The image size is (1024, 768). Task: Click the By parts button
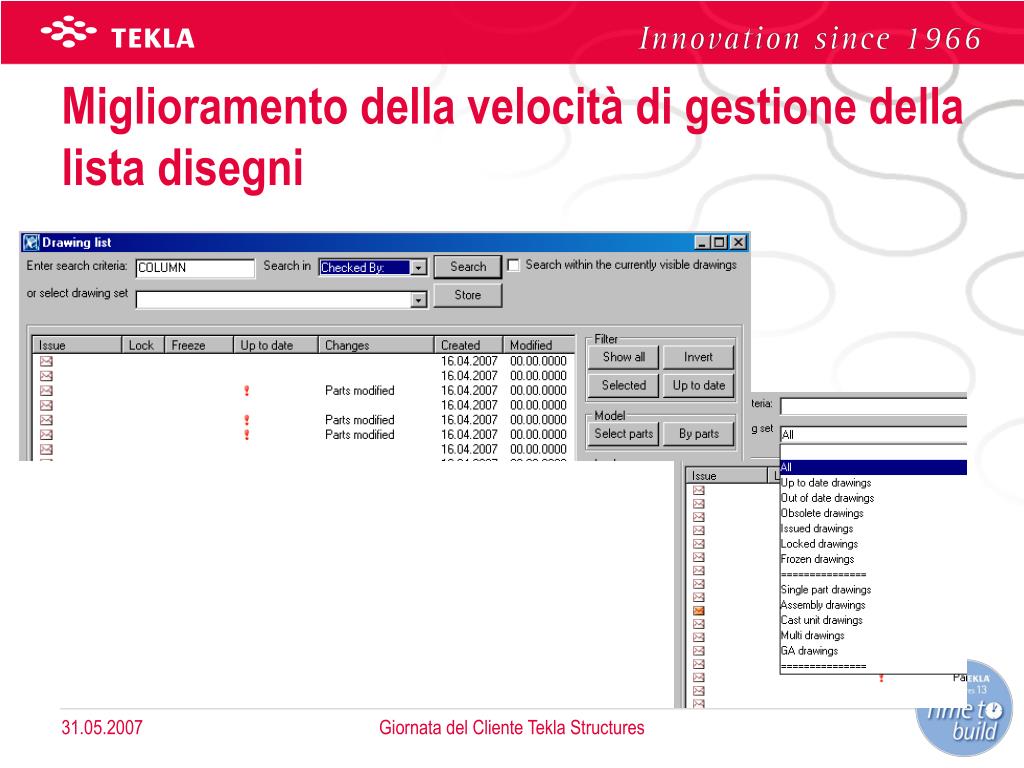click(698, 434)
